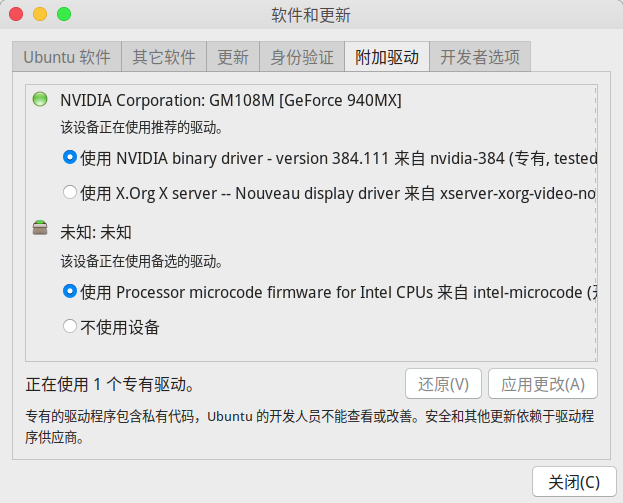
Task: Switch to the Ubuntu 软件 tab
Action: (x=67, y=57)
